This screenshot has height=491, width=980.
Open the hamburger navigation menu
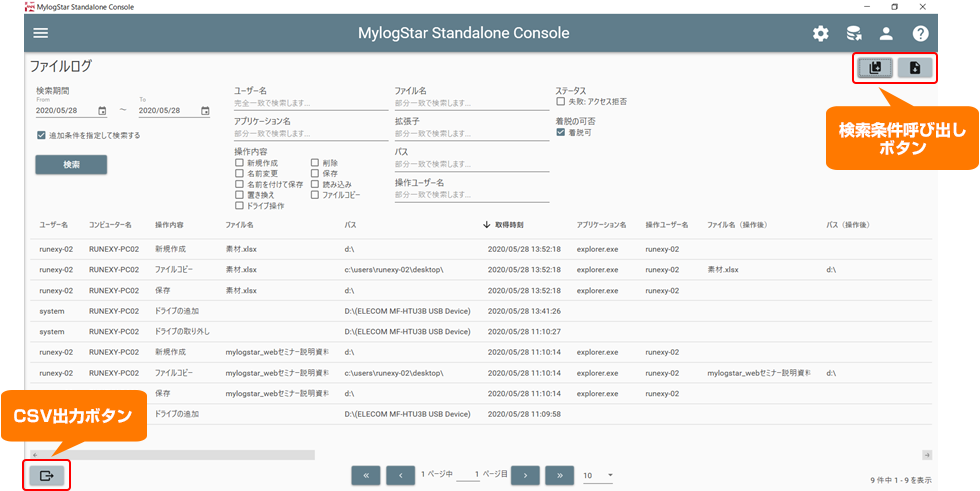[x=41, y=33]
